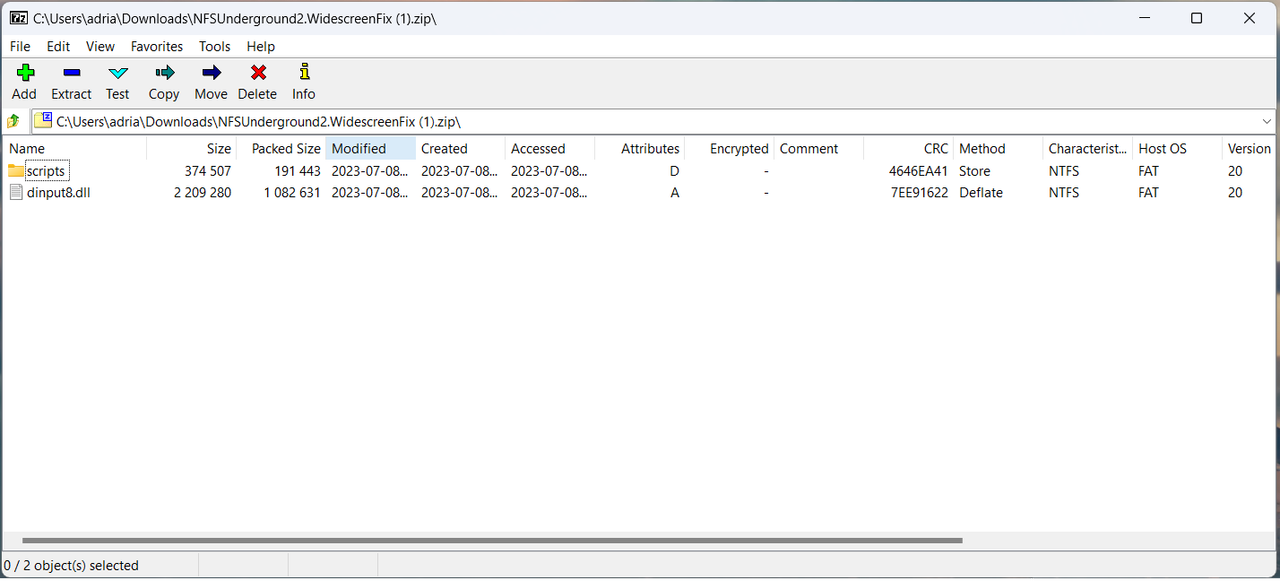
Task: Open the Help menu
Action: point(261,46)
